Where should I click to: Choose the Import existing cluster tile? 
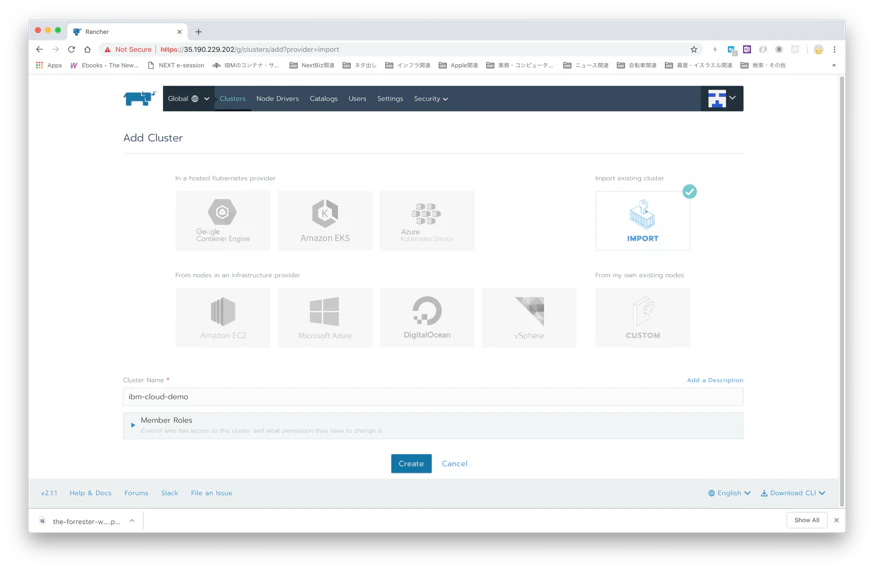[642, 221]
